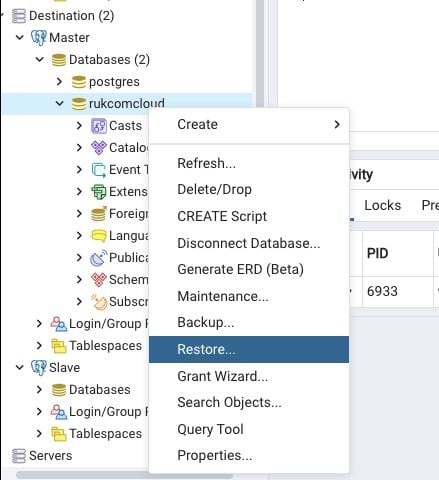This screenshot has width=439, height=480.
Task: Click the Destination server group icon
Action: pos(19,16)
